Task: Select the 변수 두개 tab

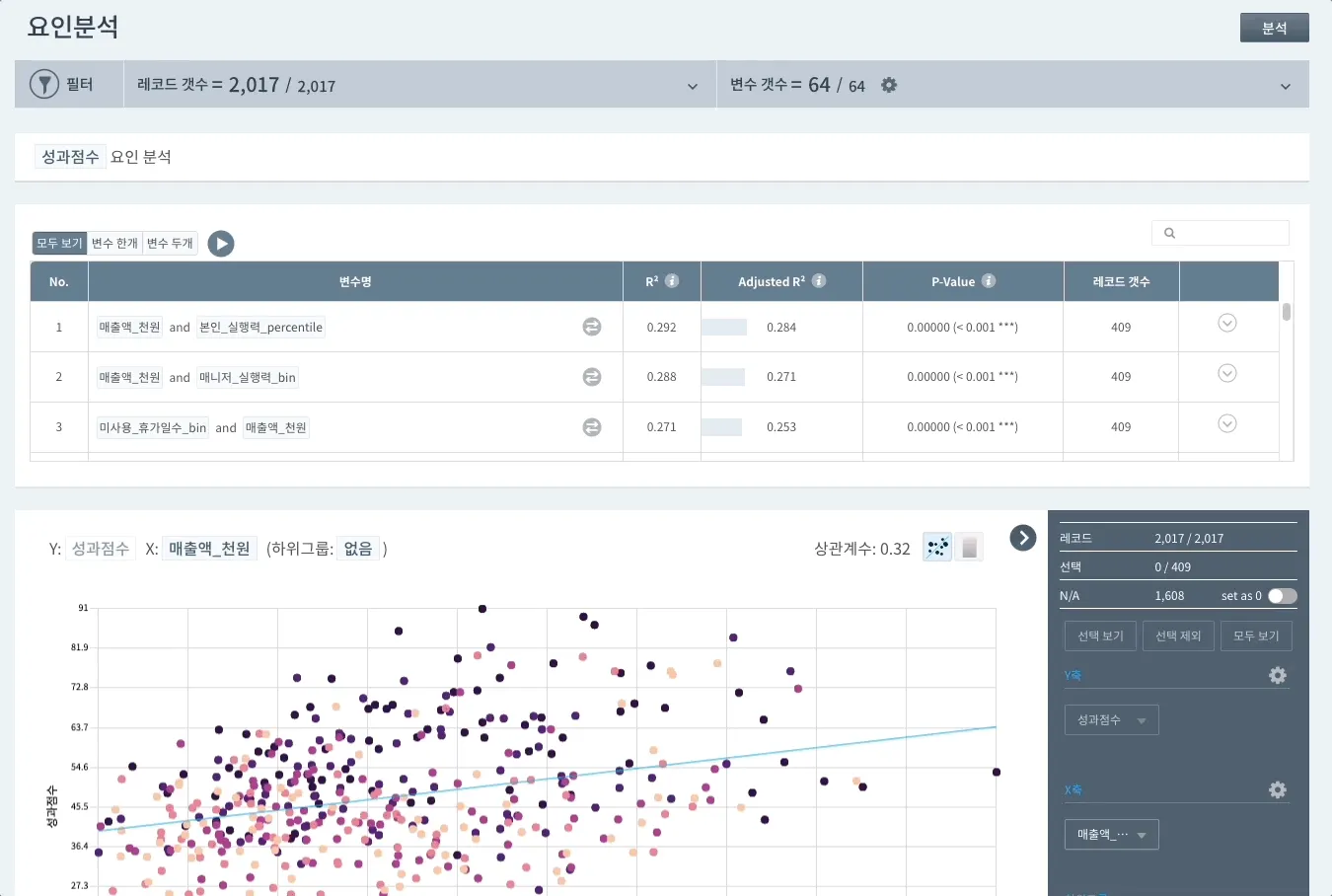Action: click(x=170, y=244)
